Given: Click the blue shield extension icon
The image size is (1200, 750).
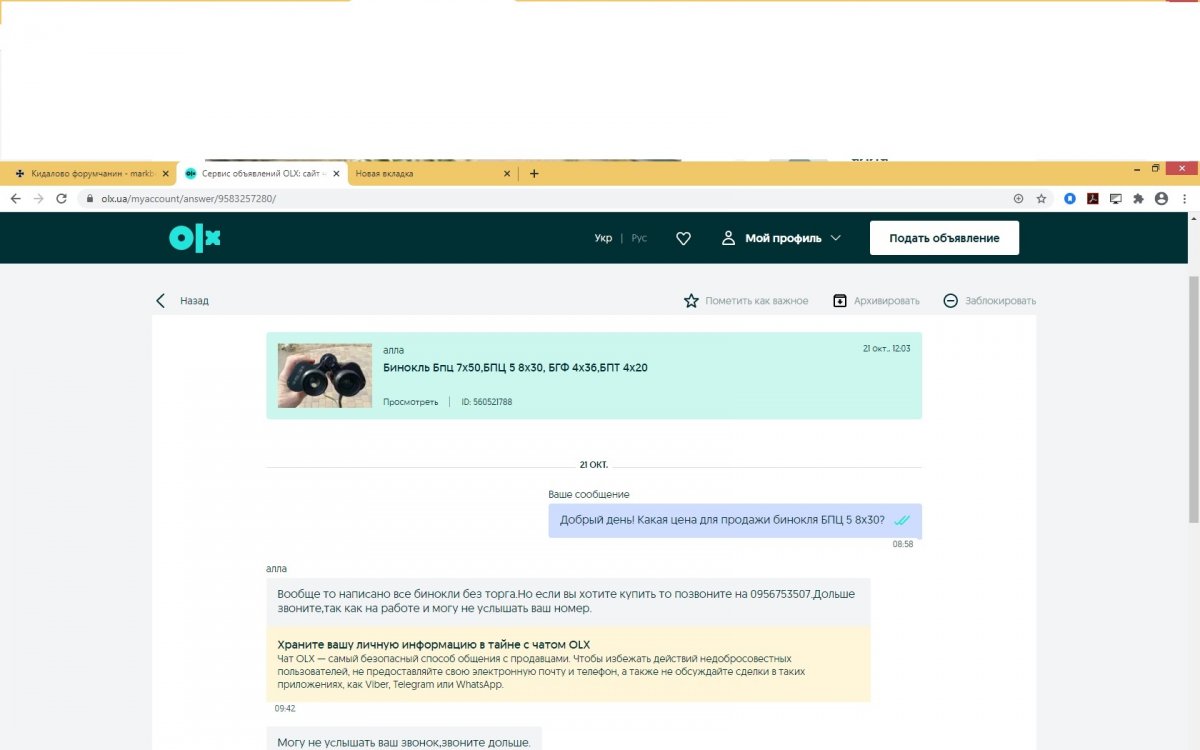Looking at the screenshot, I should [x=1070, y=199].
